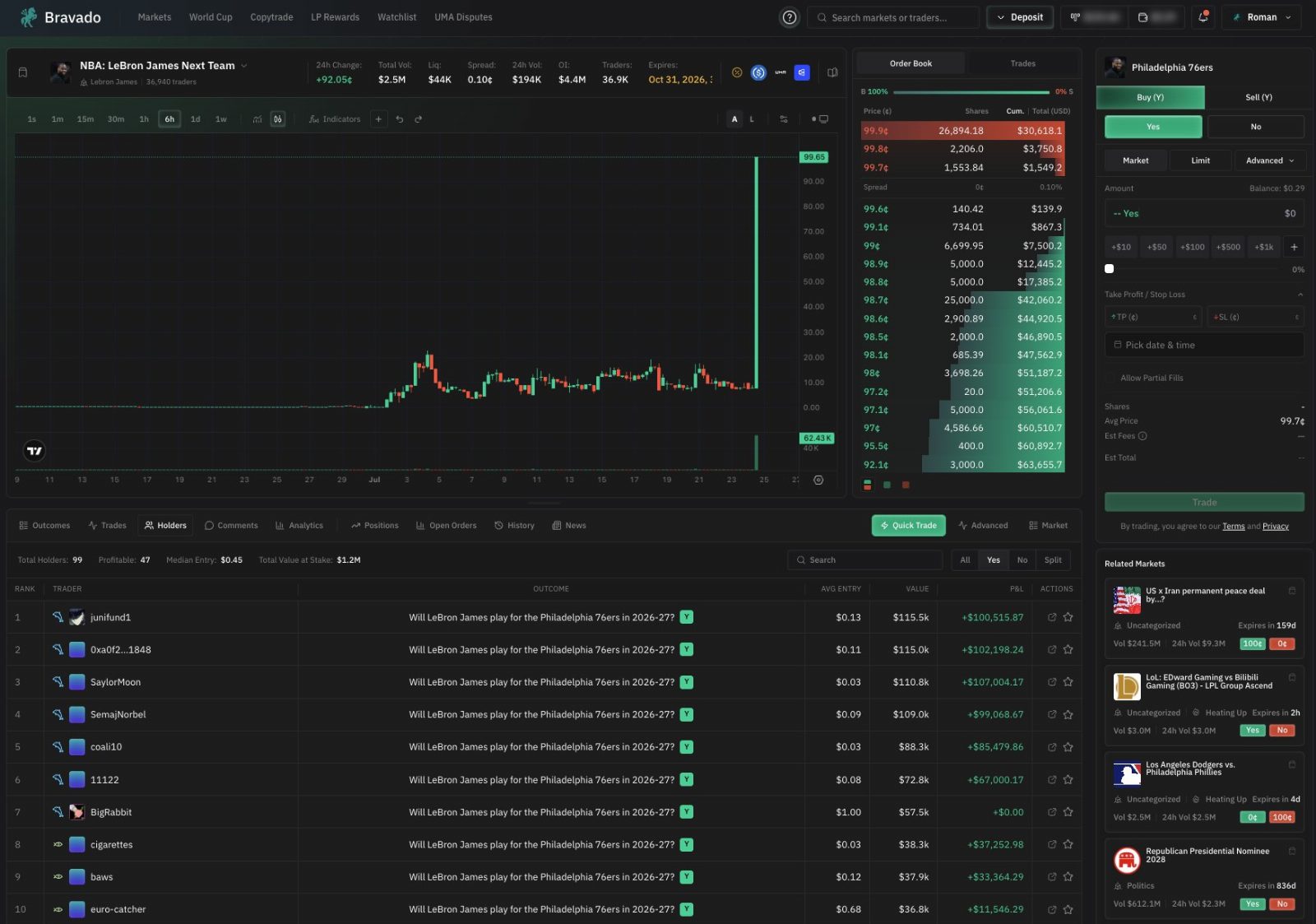
Task: Open the Watchlist menu item
Action: point(396,17)
